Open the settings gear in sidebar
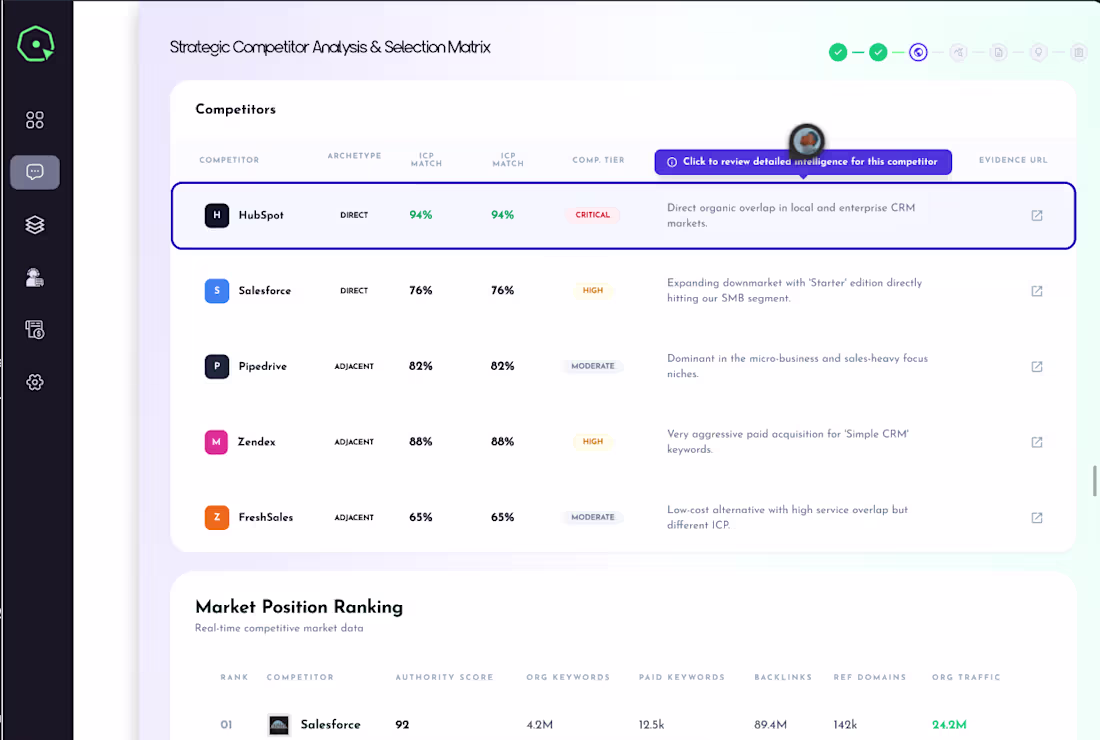 [34, 382]
